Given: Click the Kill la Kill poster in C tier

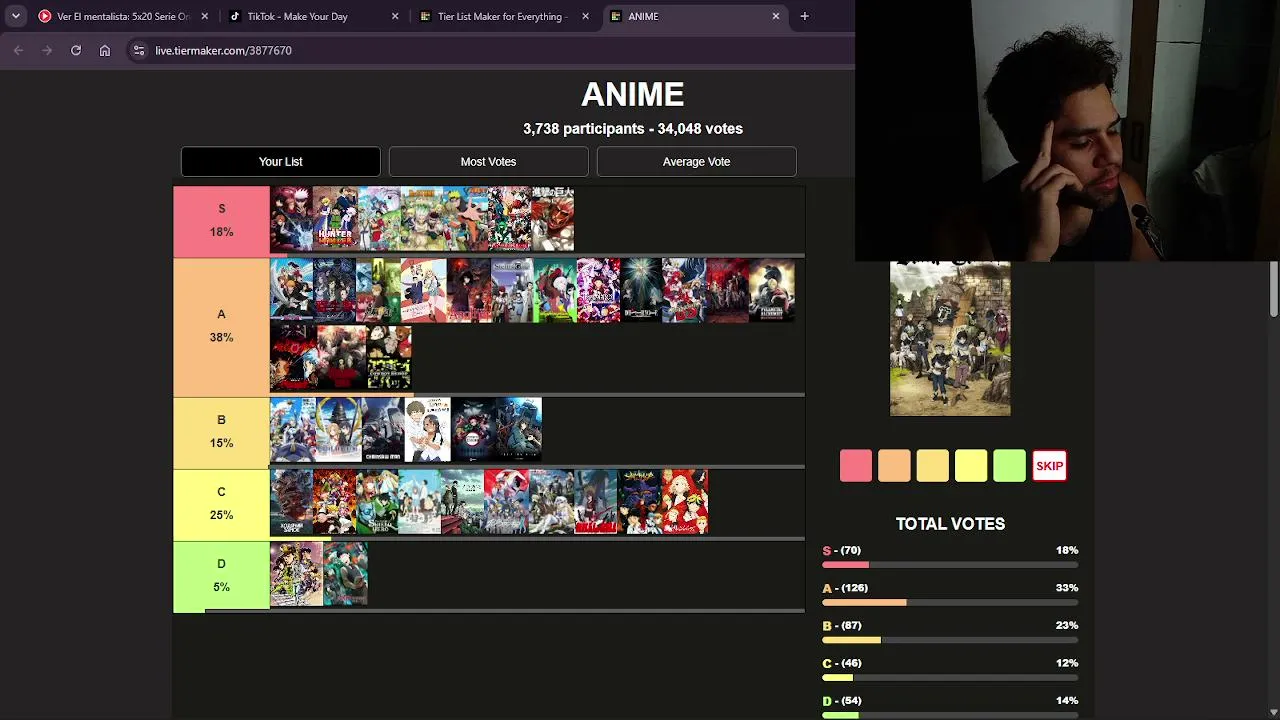Looking at the screenshot, I should point(595,502).
